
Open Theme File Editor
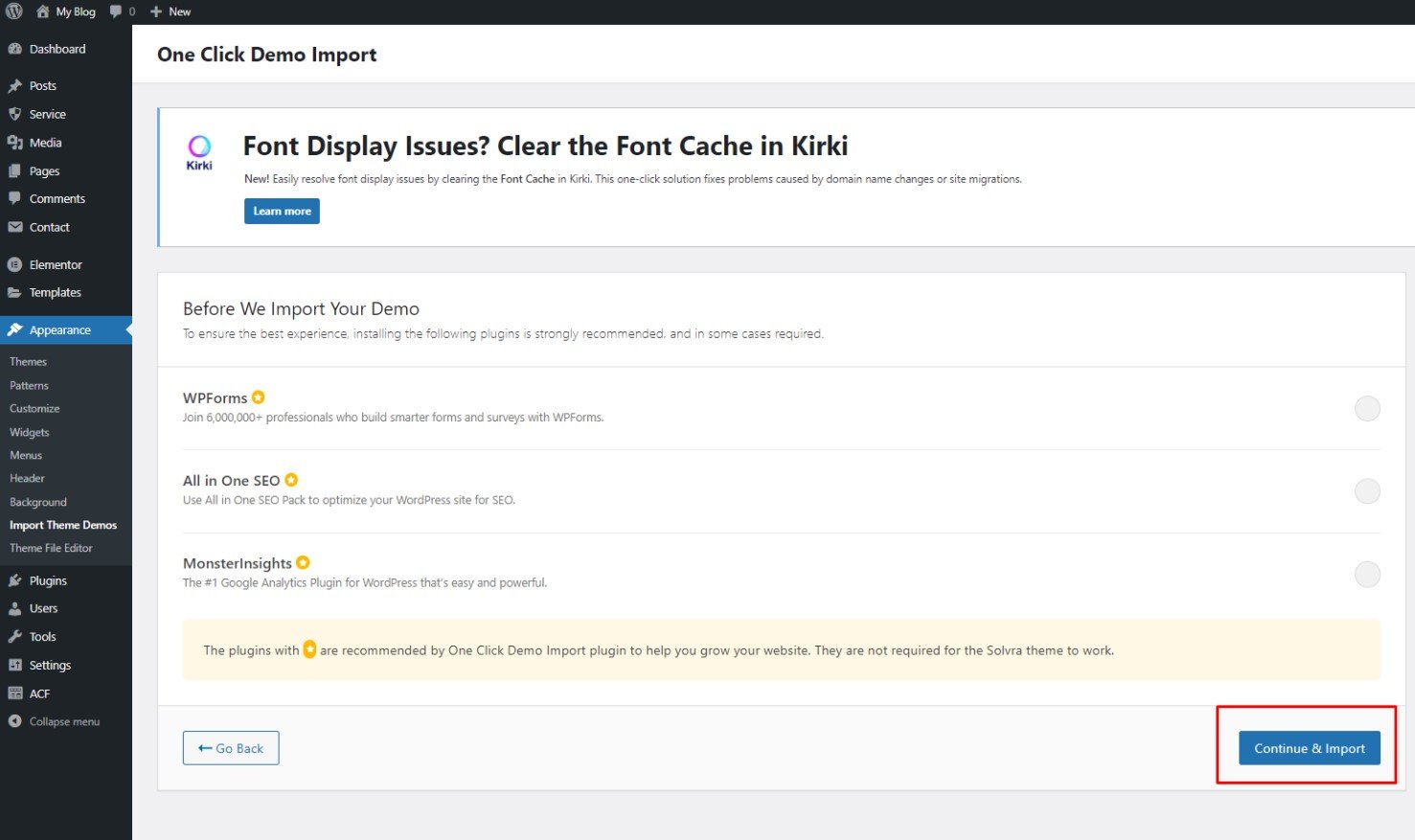(51, 549)
